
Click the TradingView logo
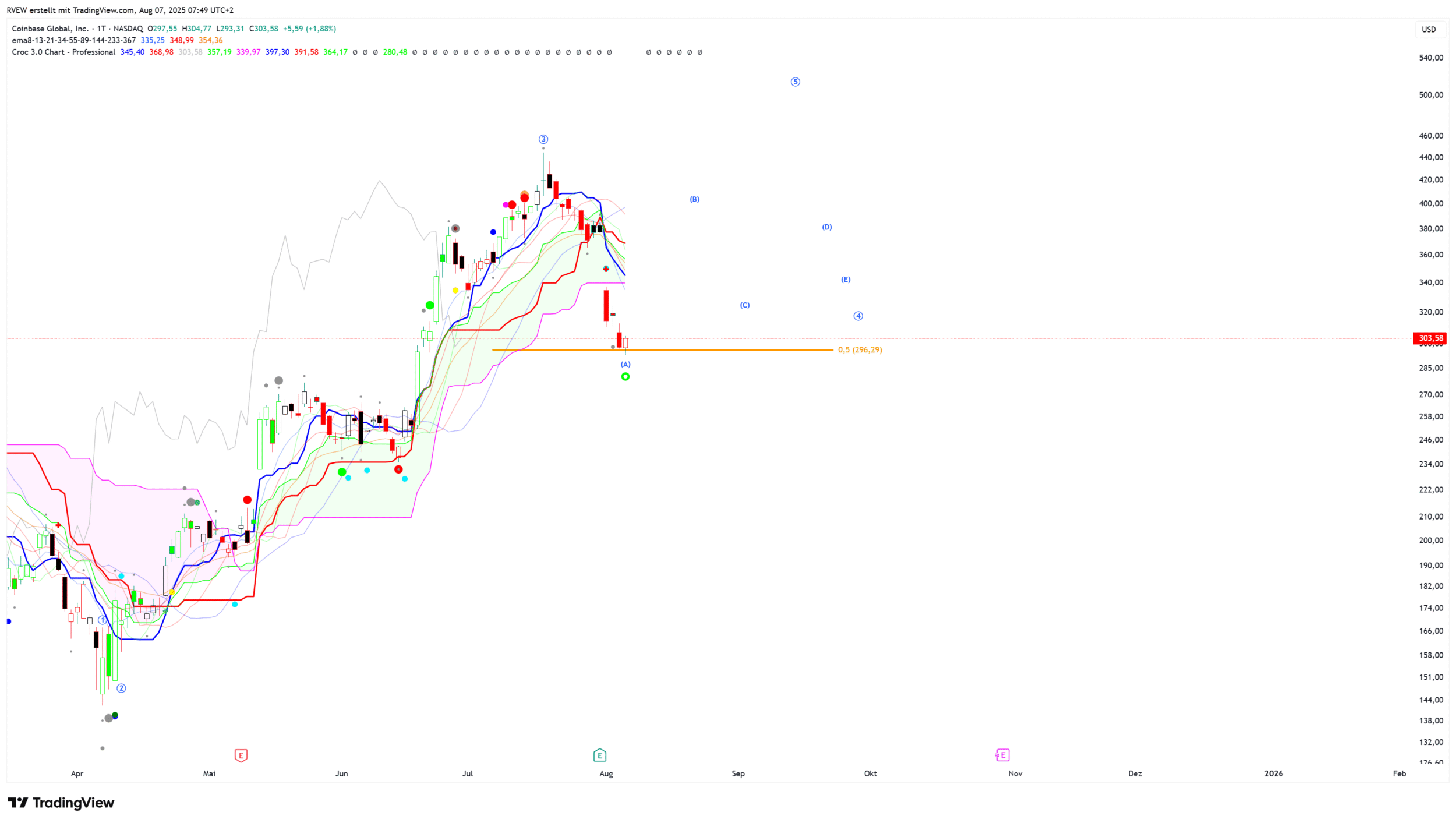[x=61, y=803]
